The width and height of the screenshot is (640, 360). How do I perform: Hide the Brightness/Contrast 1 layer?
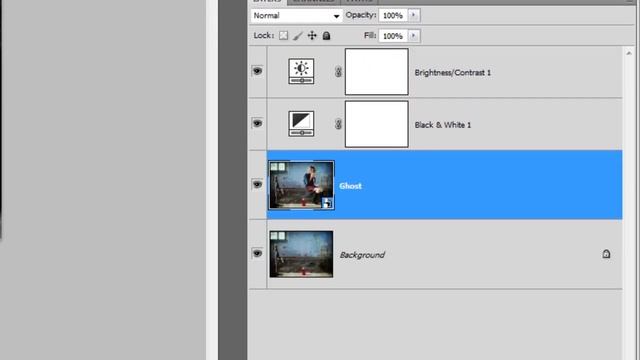coord(257,71)
